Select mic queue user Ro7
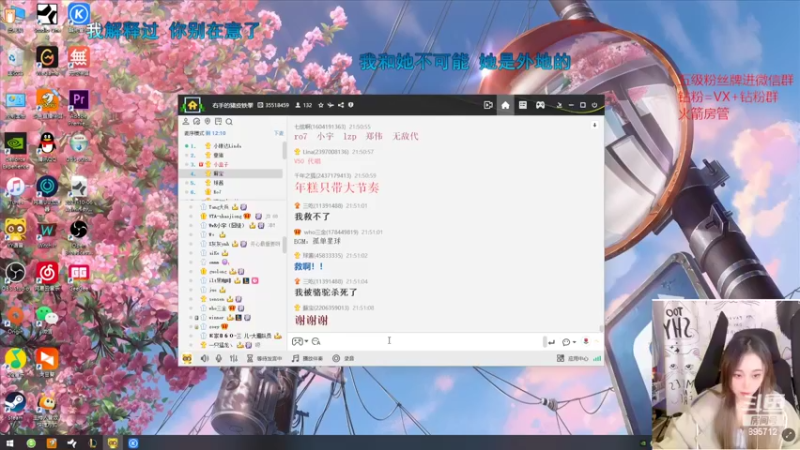Screen dimensions: 800x450 coord(217,192)
